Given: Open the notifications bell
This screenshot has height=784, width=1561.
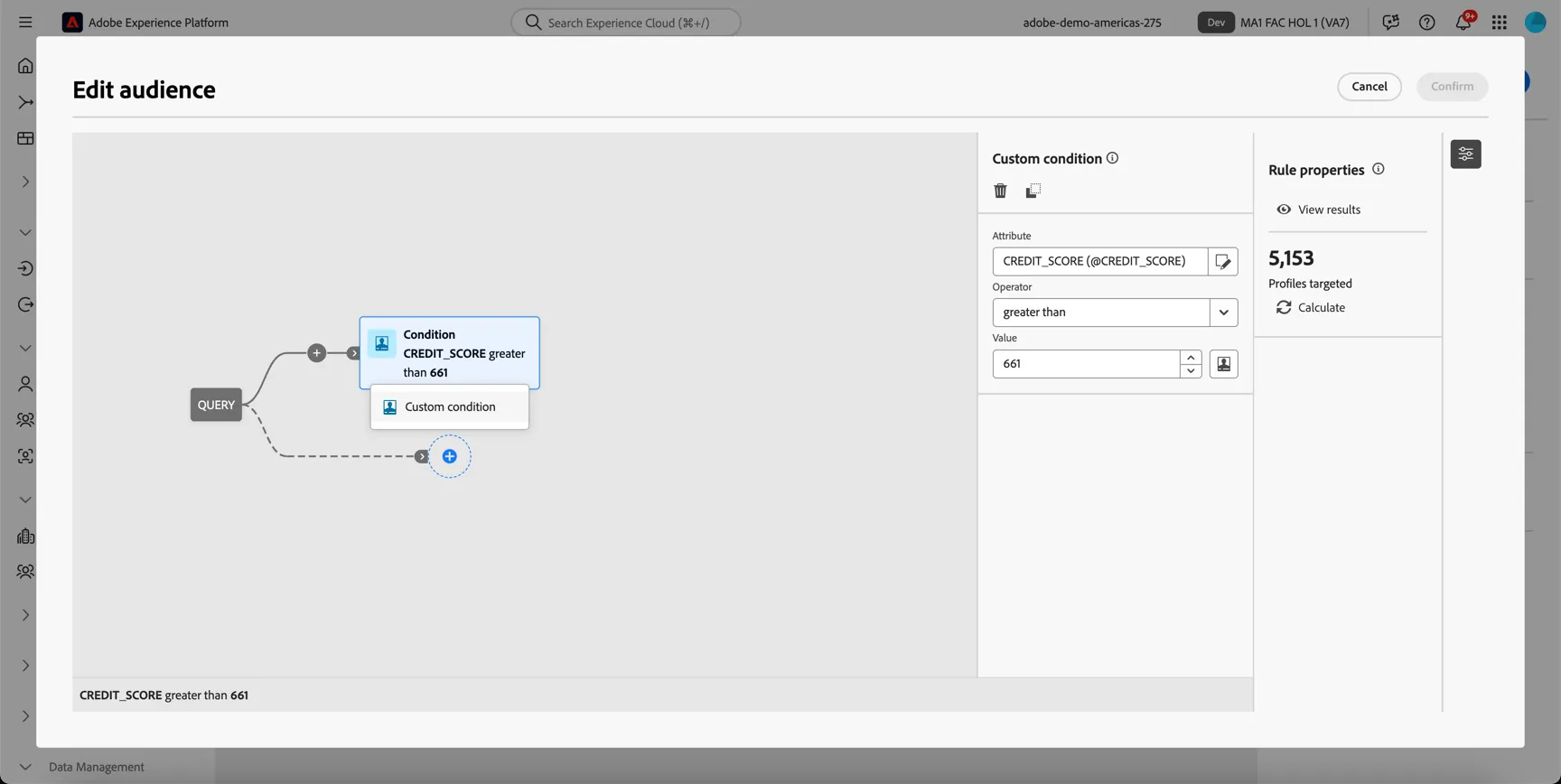Looking at the screenshot, I should [x=1463, y=23].
